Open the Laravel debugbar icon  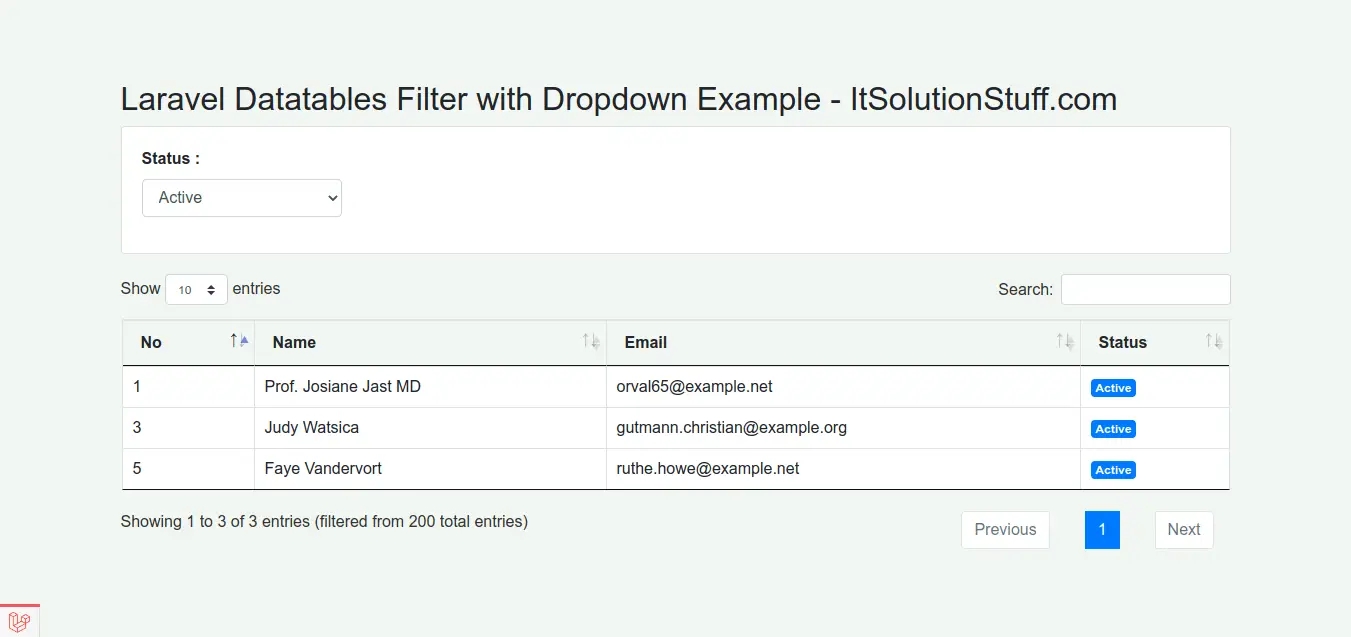point(19,621)
